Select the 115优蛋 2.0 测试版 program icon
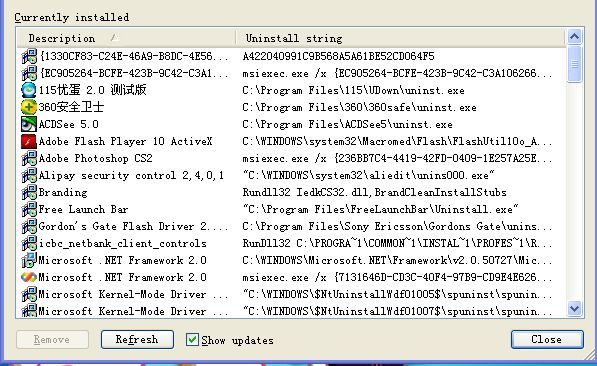Image resolution: width=597 pixels, height=366 pixels. (29, 90)
